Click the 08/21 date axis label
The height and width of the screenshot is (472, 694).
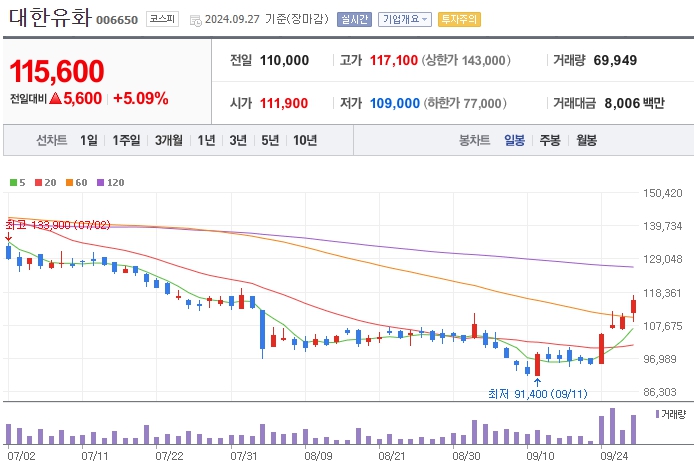coord(392,456)
